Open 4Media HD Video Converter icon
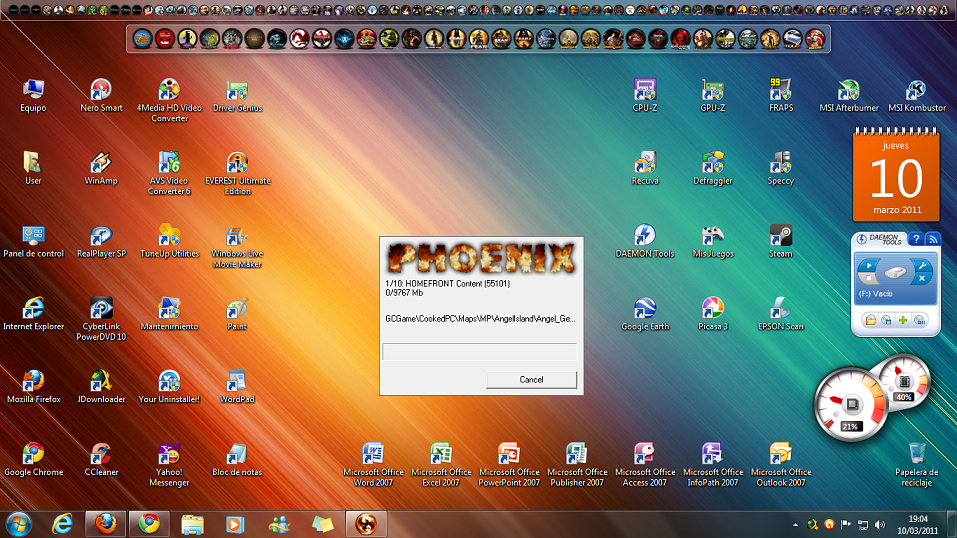Viewport: 957px width, 538px height. (x=169, y=101)
